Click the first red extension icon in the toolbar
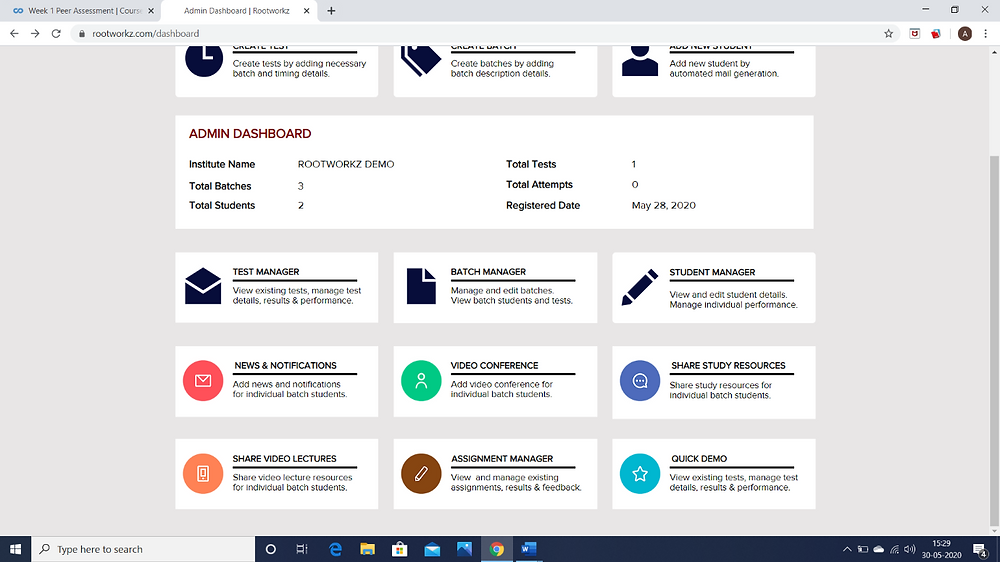Screen dimensions: 1000x562 click(x=915, y=33)
